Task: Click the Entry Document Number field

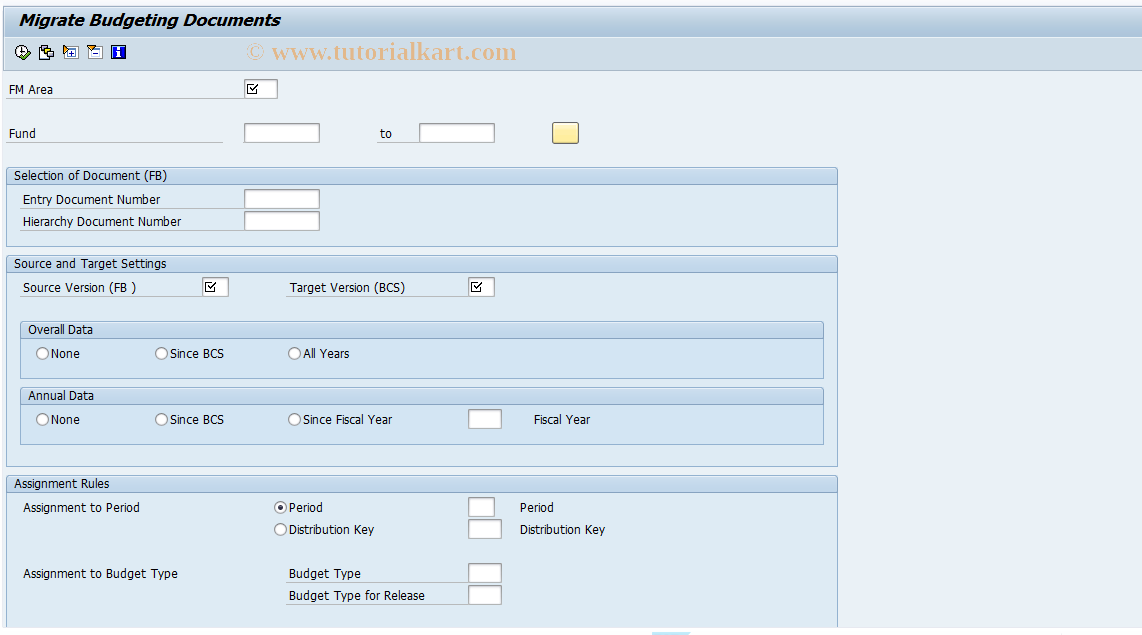Action: point(282,199)
